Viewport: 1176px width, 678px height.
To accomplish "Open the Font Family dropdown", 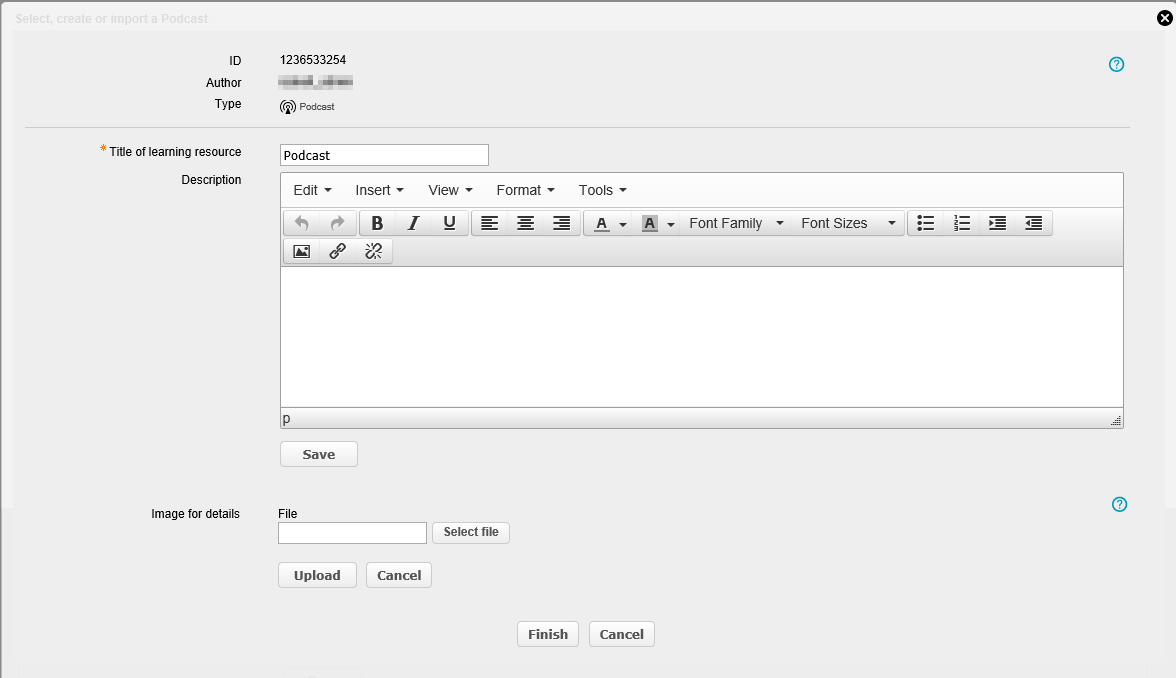I will pos(736,223).
